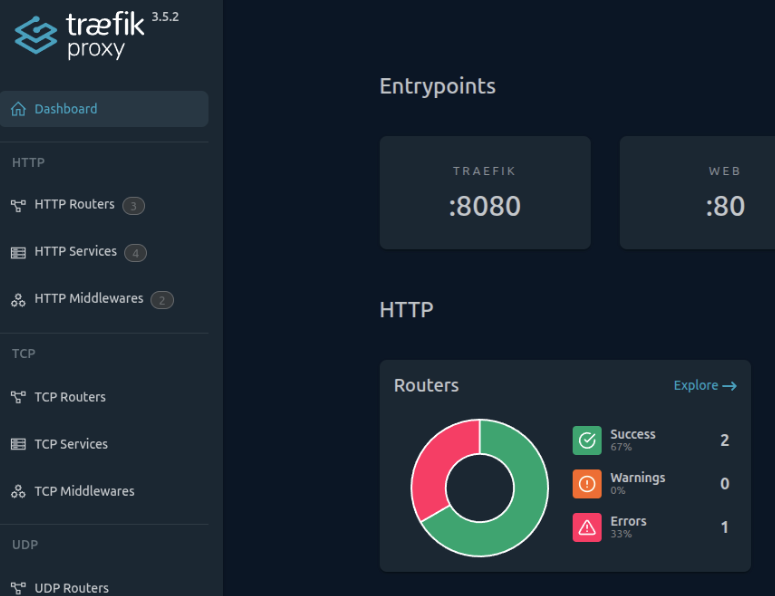
Task: Click the Success count value 2
Action: pos(725,440)
